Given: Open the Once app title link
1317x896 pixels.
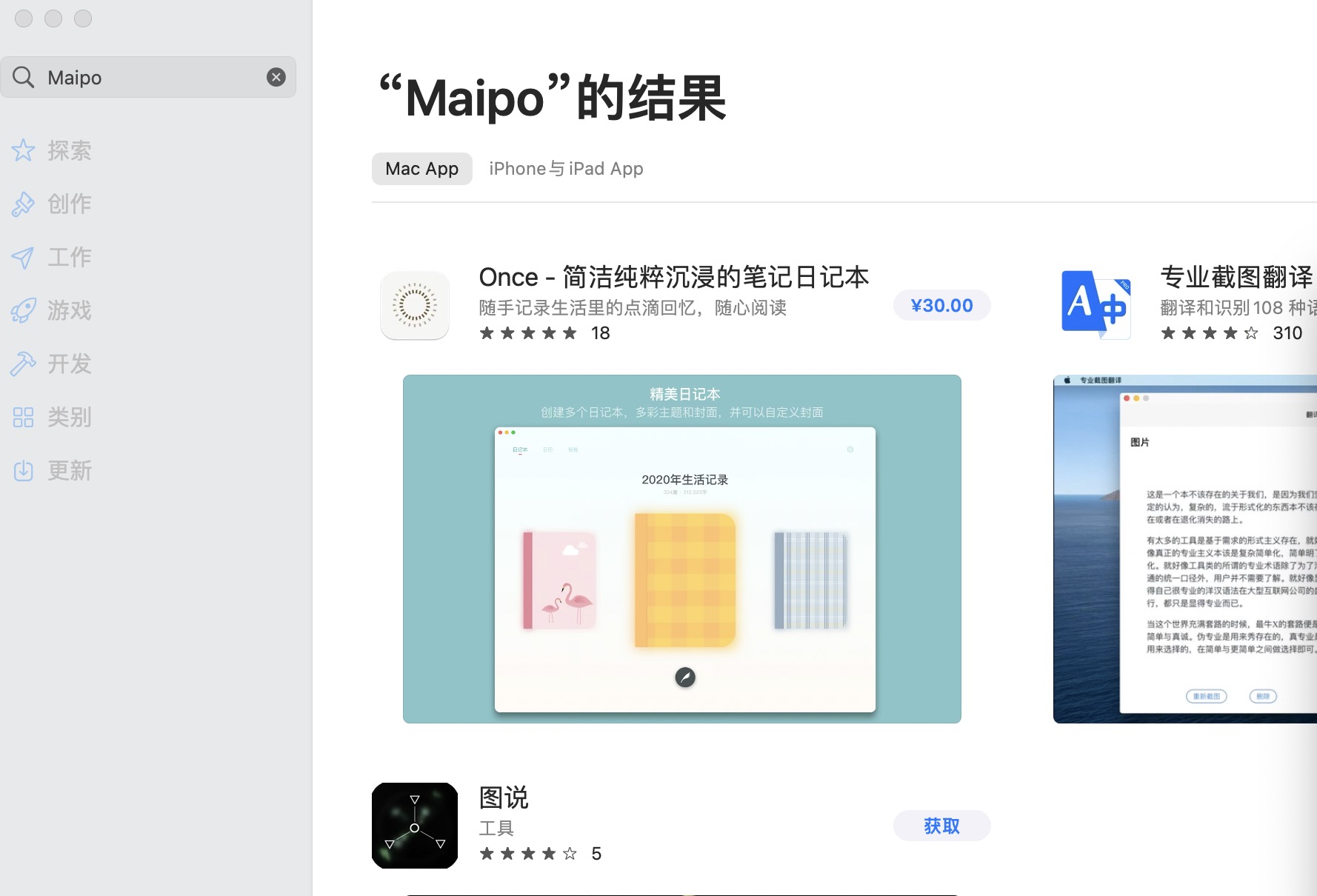Looking at the screenshot, I should pyautogui.click(x=673, y=277).
